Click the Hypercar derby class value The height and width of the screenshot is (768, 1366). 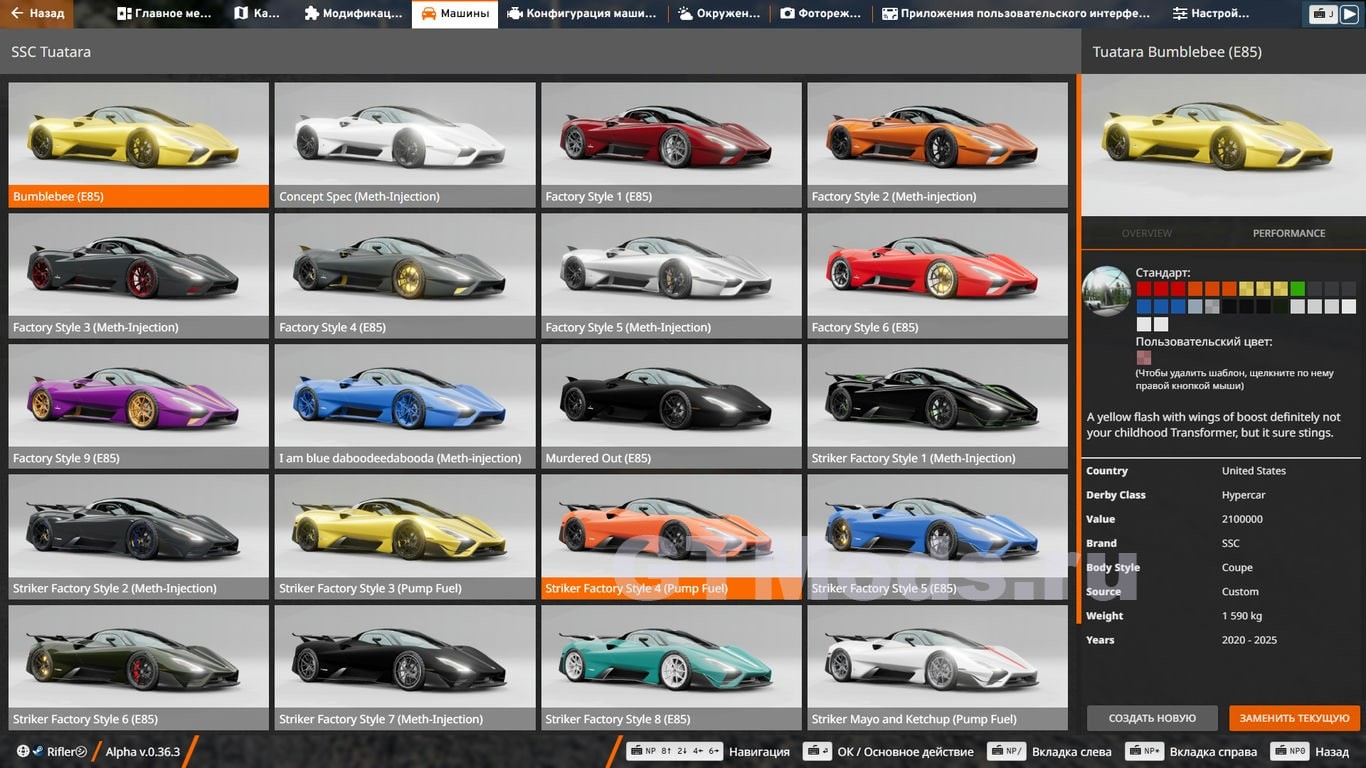pos(1246,495)
